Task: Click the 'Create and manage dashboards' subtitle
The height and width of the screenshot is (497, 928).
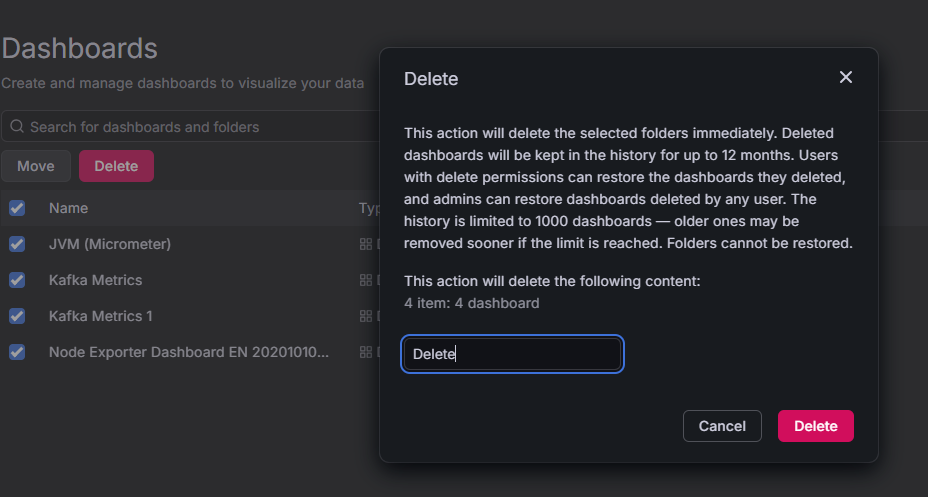Action: point(182,83)
